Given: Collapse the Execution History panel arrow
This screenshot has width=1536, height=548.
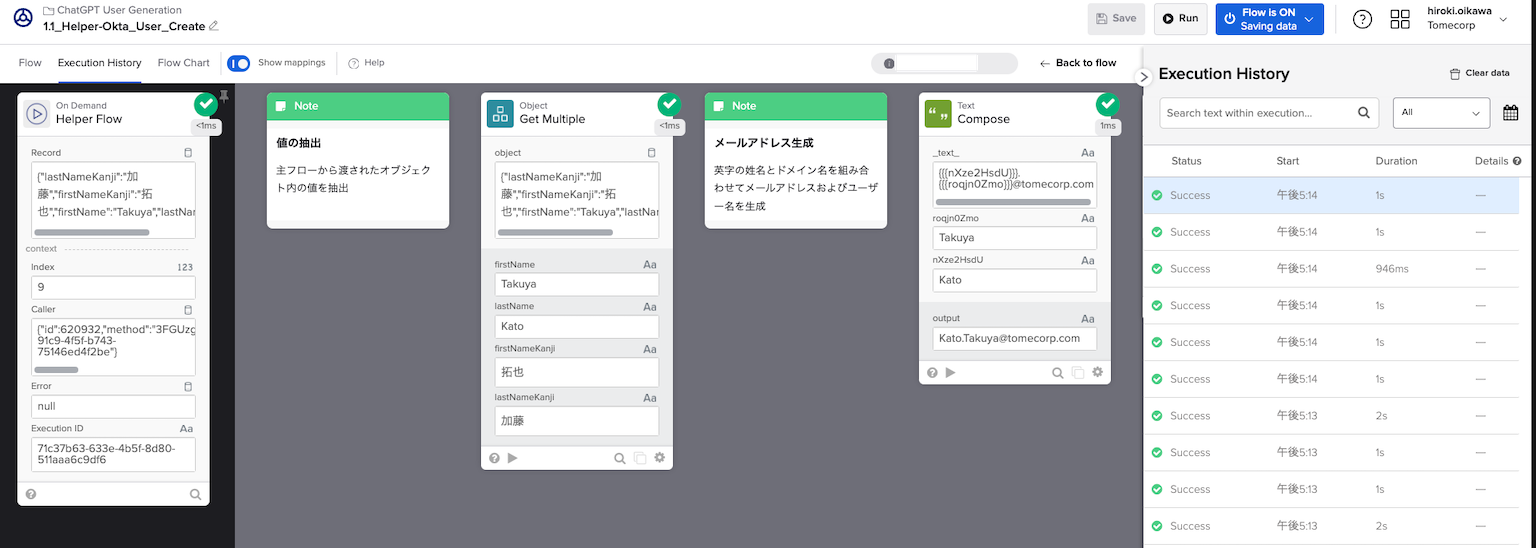Looking at the screenshot, I should (1145, 76).
